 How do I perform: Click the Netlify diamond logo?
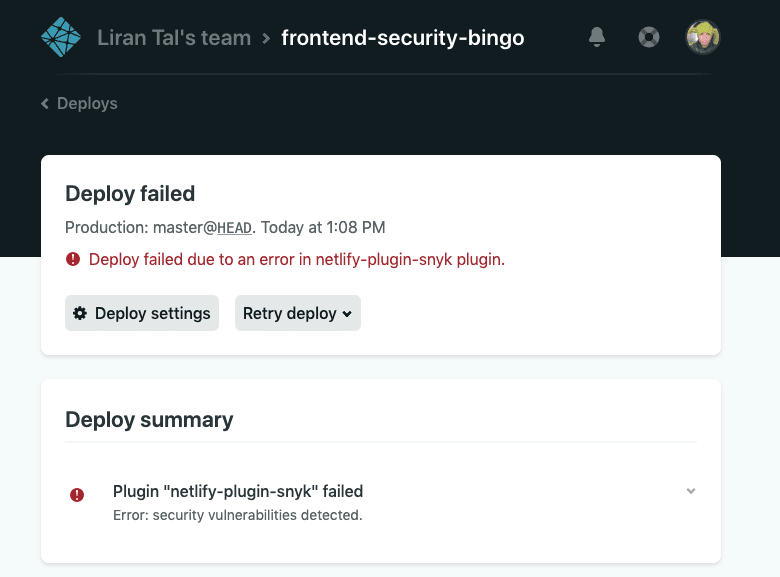click(x=61, y=37)
